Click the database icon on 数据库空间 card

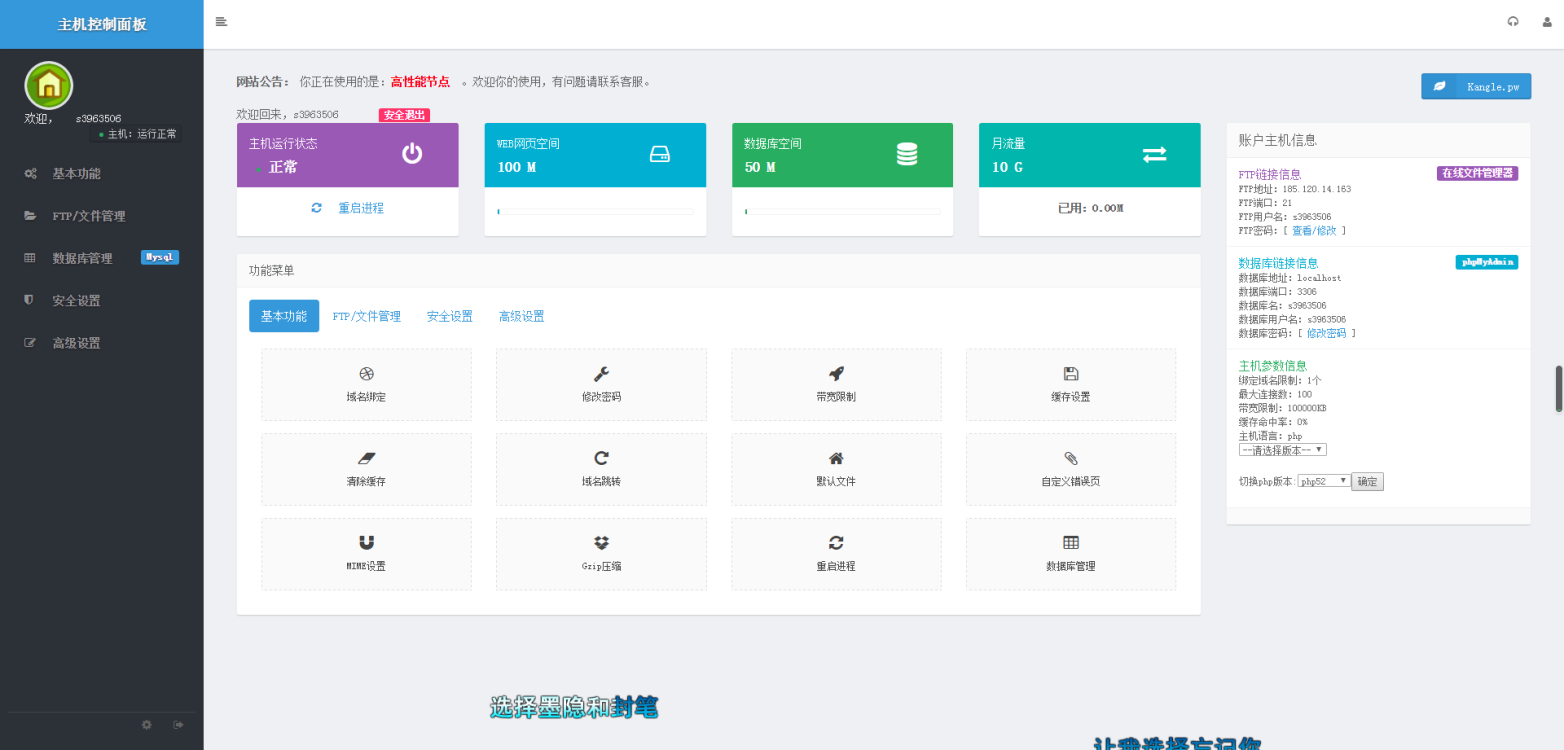[907, 154]
